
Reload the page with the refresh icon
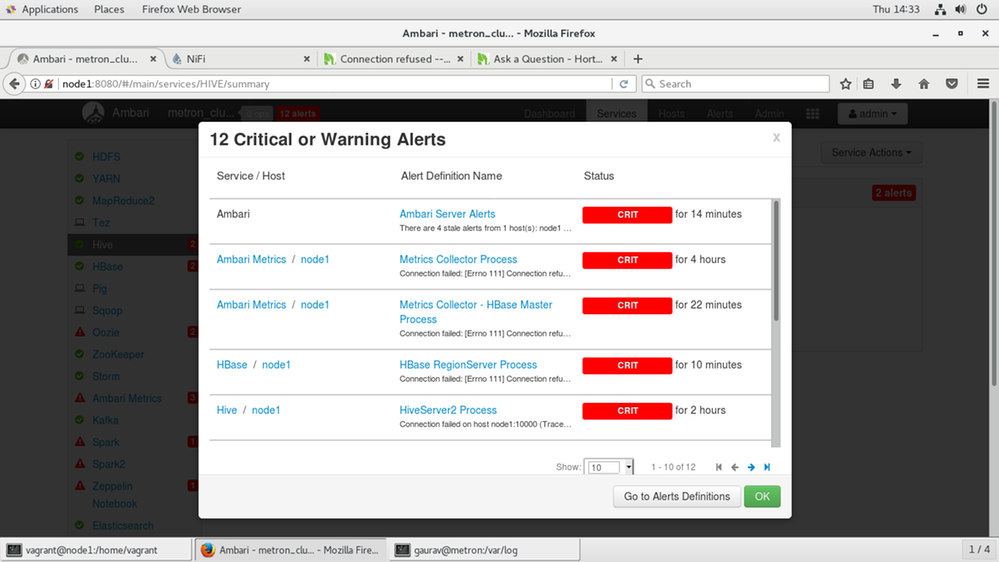pyautogui.click(x=624, y=83)
